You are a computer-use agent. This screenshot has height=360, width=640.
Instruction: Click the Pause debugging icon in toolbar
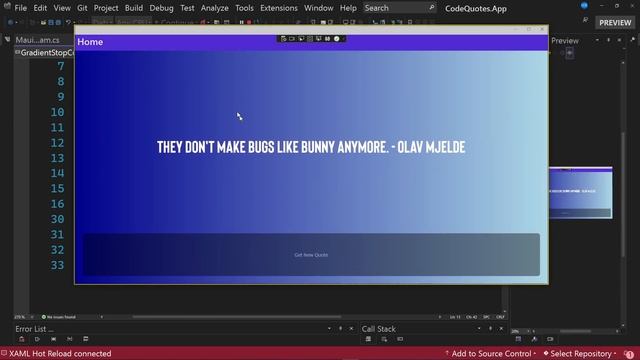pyautogui.click(x=241, y=22)
